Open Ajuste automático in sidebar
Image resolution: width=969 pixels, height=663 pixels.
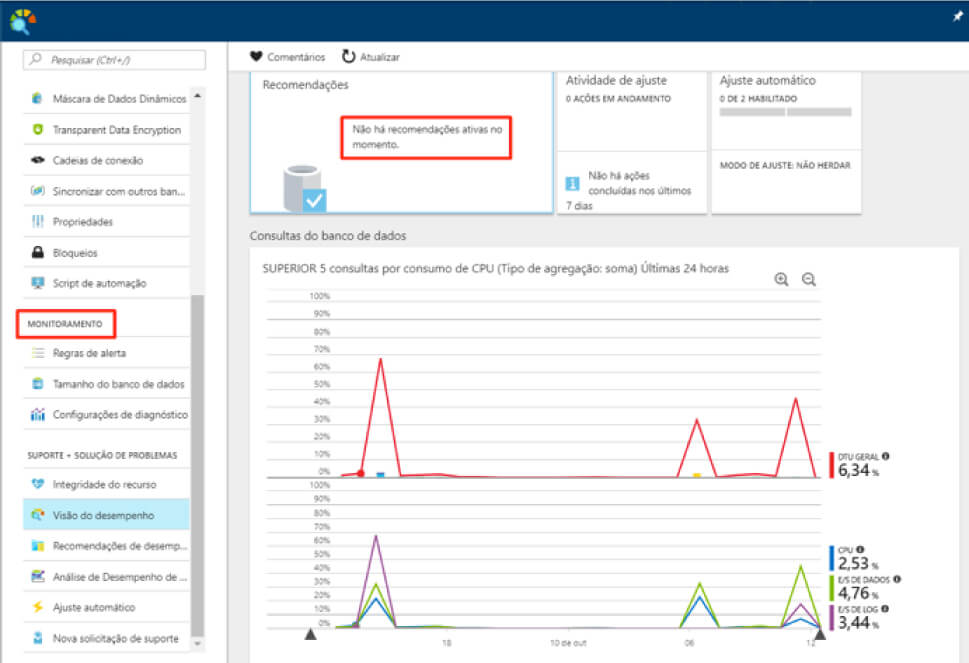[x=93, y=607]
